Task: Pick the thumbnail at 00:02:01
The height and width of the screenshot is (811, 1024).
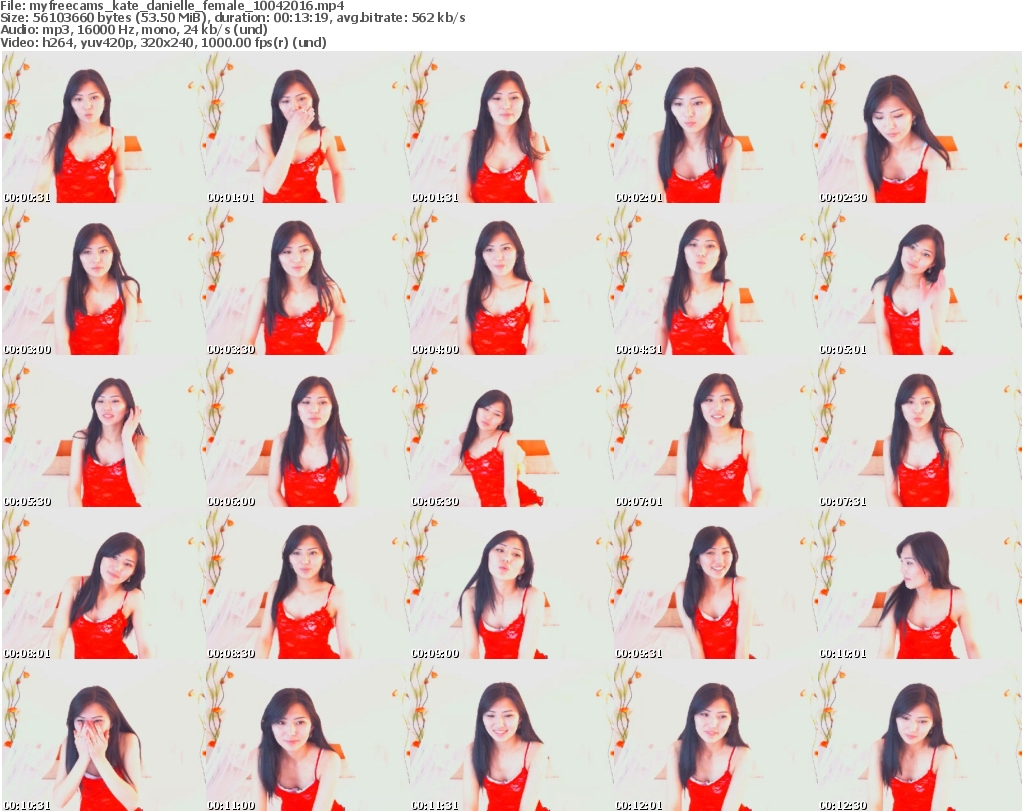Action: tap(715, 127)
